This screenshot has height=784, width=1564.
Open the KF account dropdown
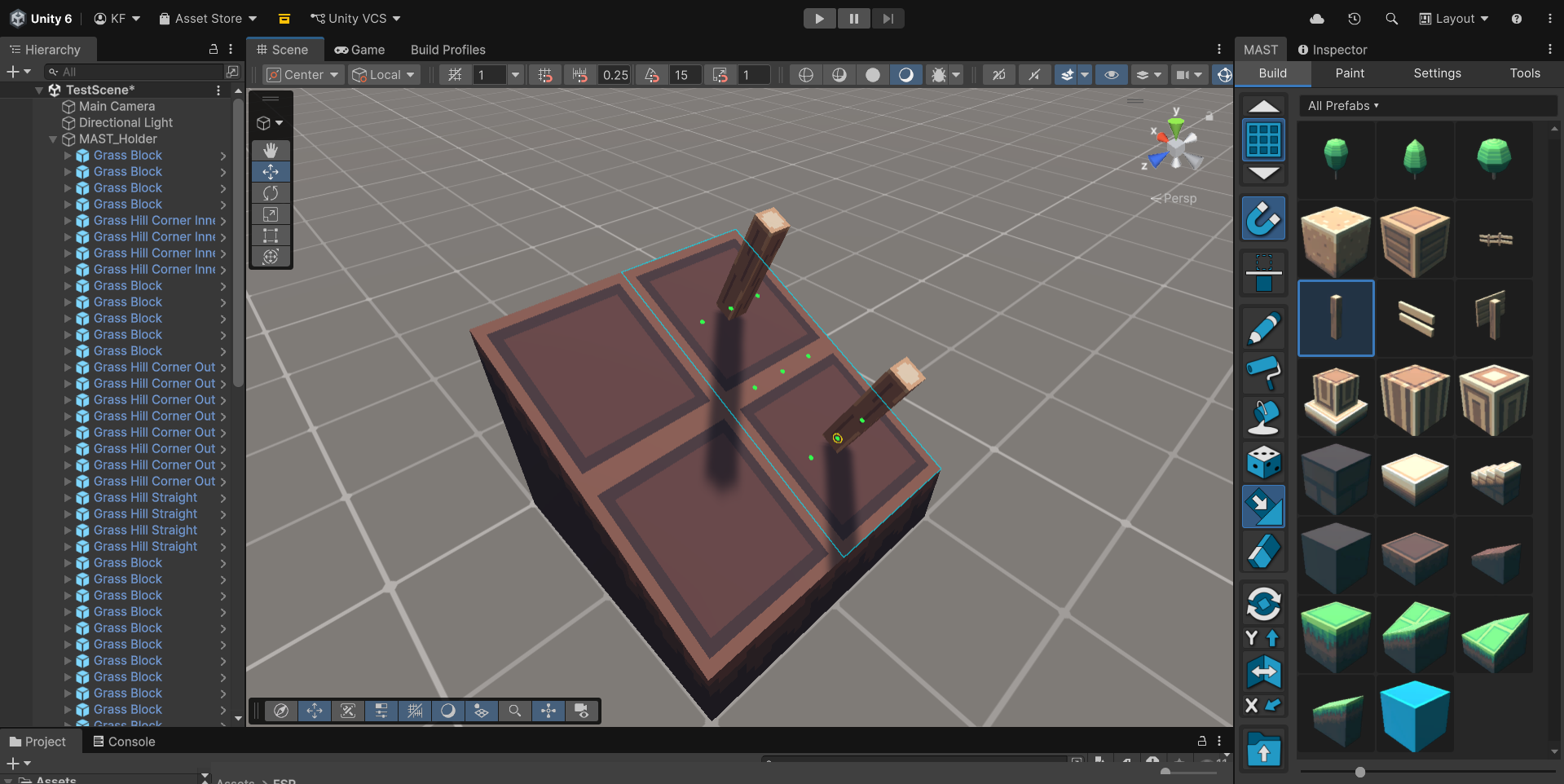click(117, 19)
